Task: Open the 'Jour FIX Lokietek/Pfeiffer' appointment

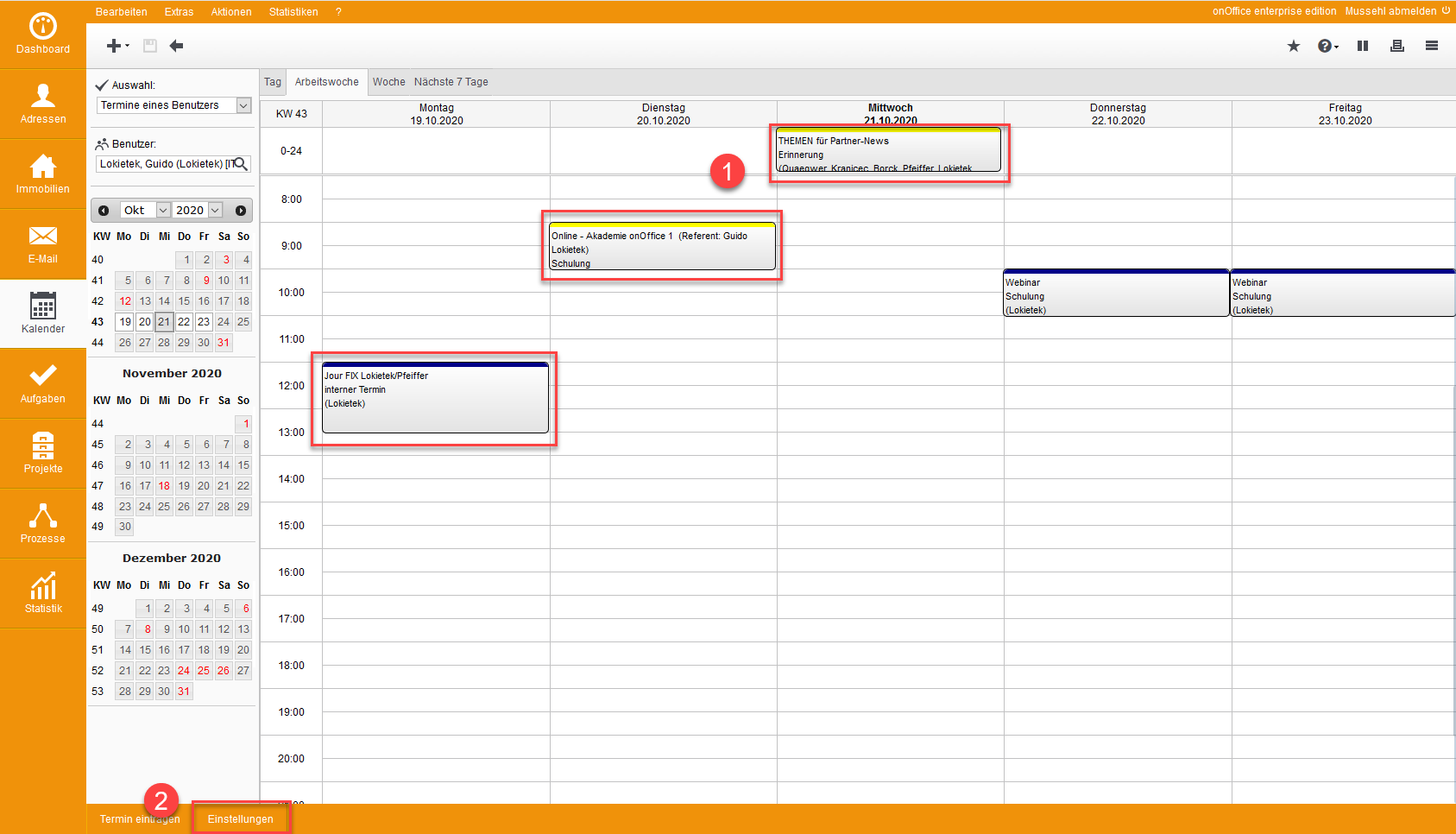Action: pyautogui.click(x=435, y=397)
